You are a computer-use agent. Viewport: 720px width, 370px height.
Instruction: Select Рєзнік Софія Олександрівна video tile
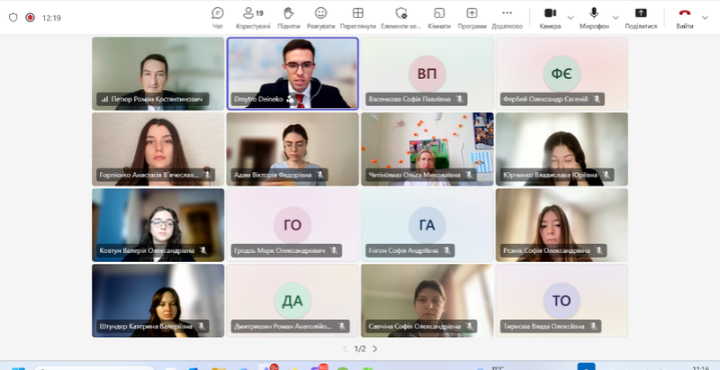coord(562,225)
